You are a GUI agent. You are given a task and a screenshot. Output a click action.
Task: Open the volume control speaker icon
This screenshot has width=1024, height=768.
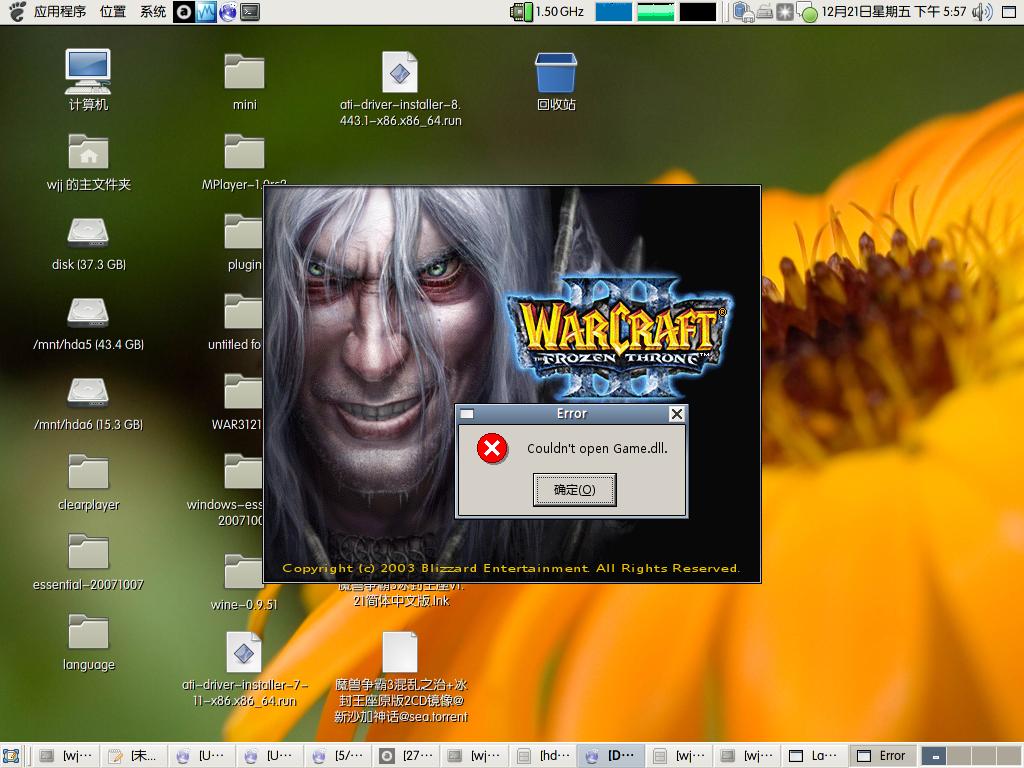pos(982,12)
